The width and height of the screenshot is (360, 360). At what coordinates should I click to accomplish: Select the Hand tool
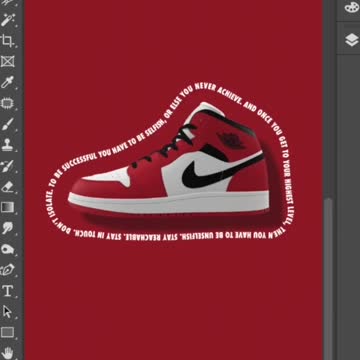tap(7, 353)
